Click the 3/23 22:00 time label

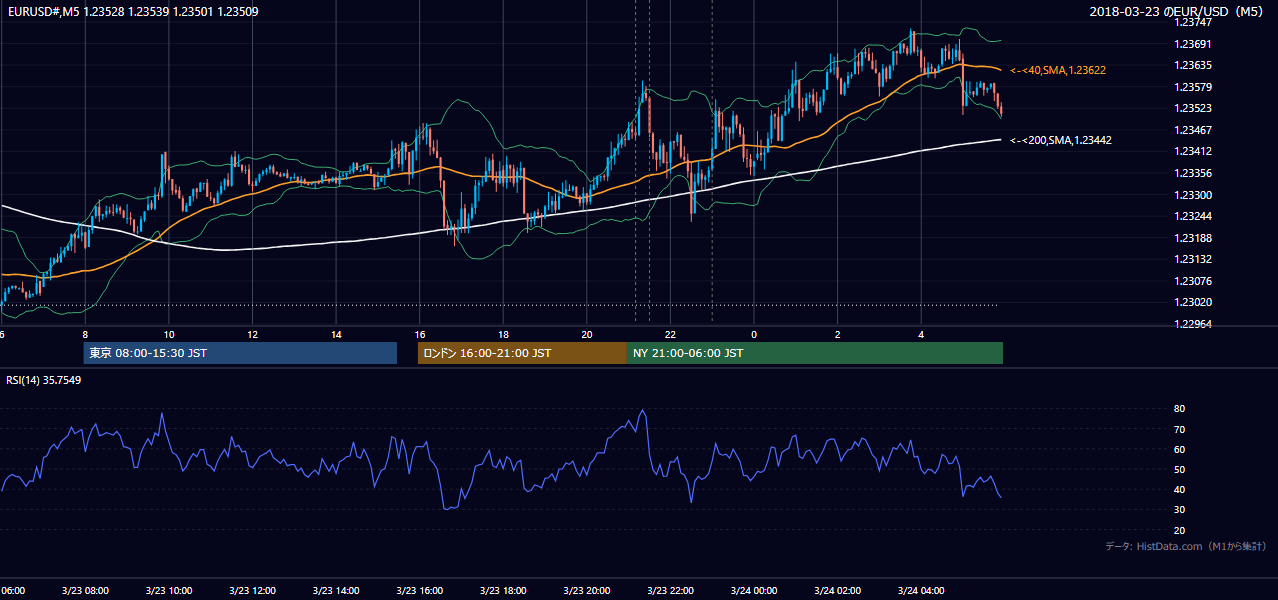670,590
